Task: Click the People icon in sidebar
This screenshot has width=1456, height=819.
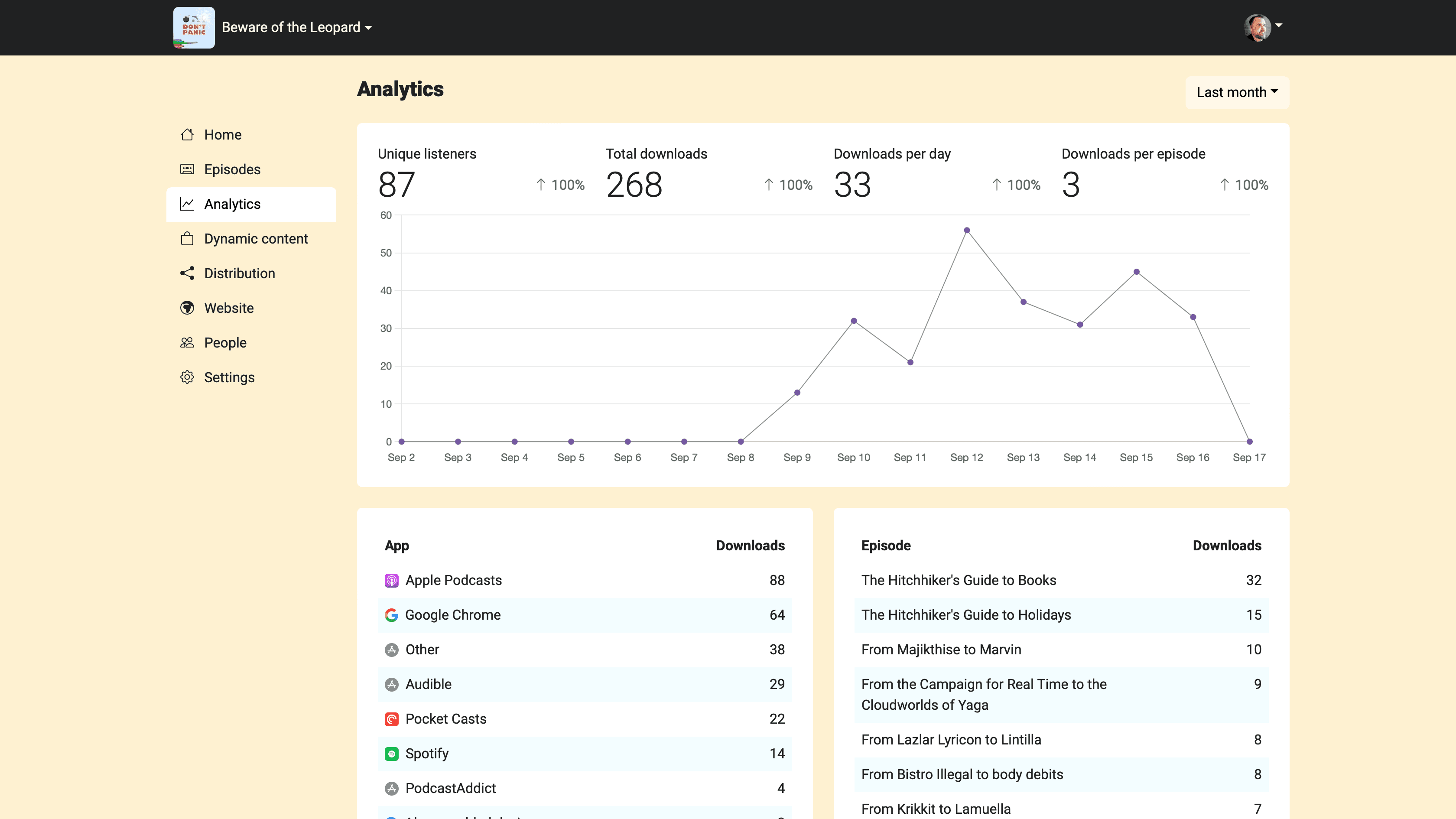Action: click(187, 342)
